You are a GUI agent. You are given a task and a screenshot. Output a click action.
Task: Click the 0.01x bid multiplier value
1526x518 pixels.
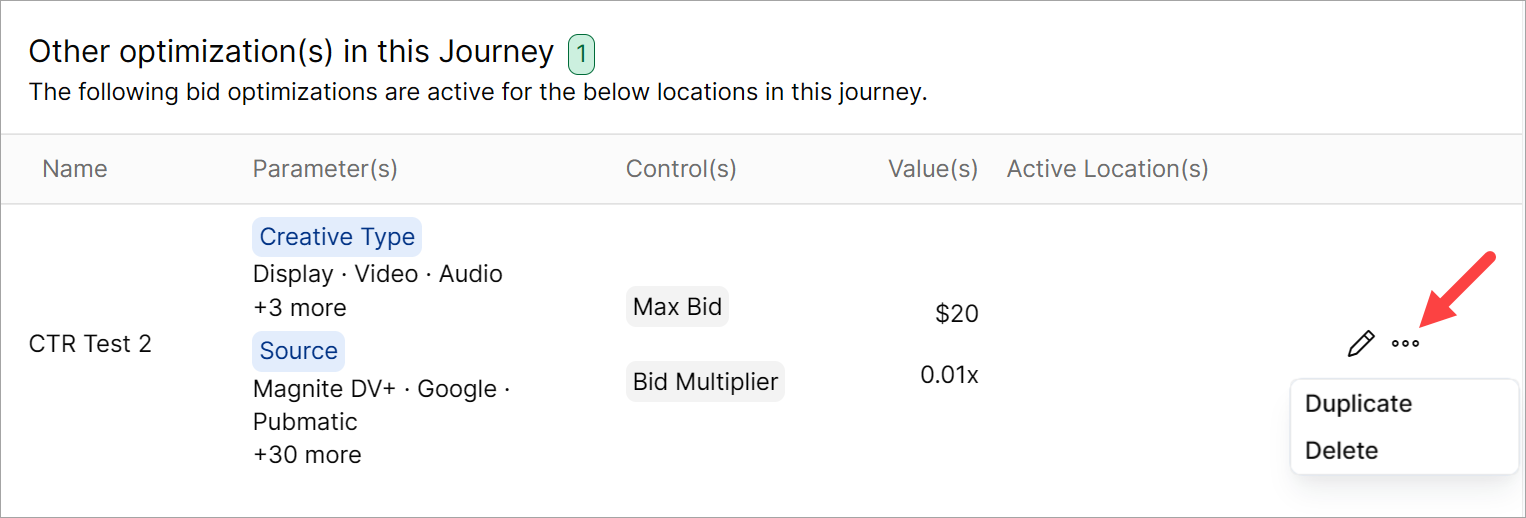pyautogui.click(x=949, y=375)
